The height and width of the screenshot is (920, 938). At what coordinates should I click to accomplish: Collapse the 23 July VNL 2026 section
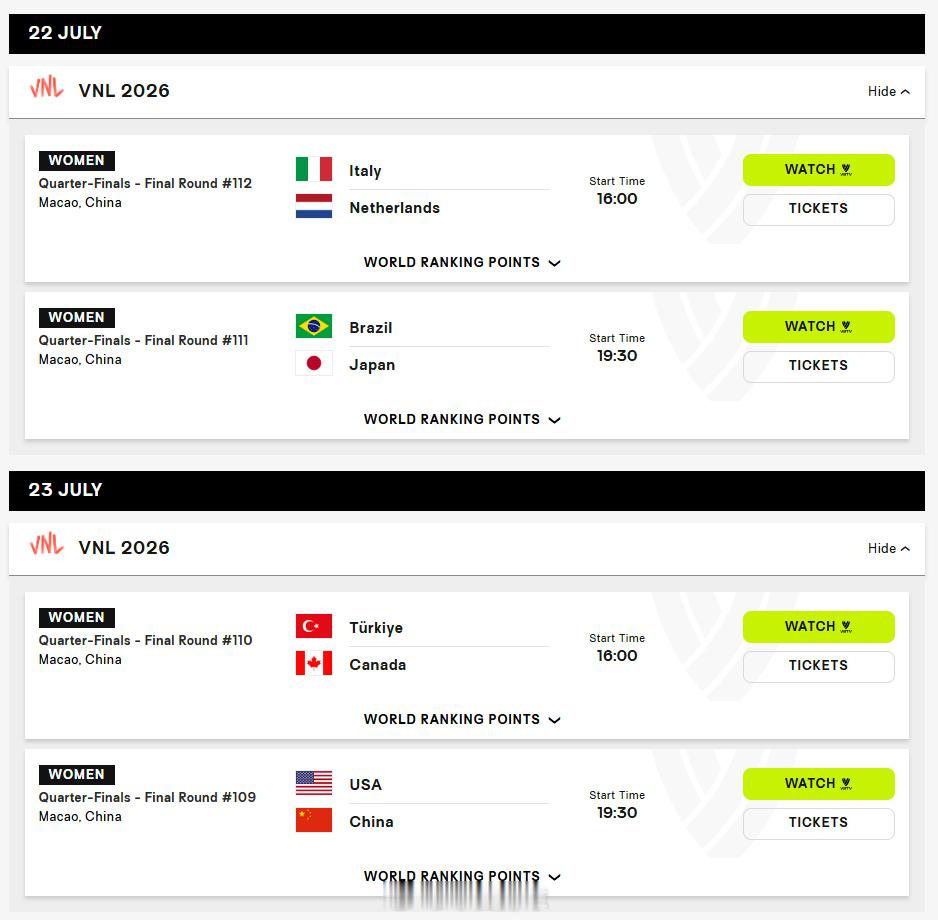[x=889, y=549]
